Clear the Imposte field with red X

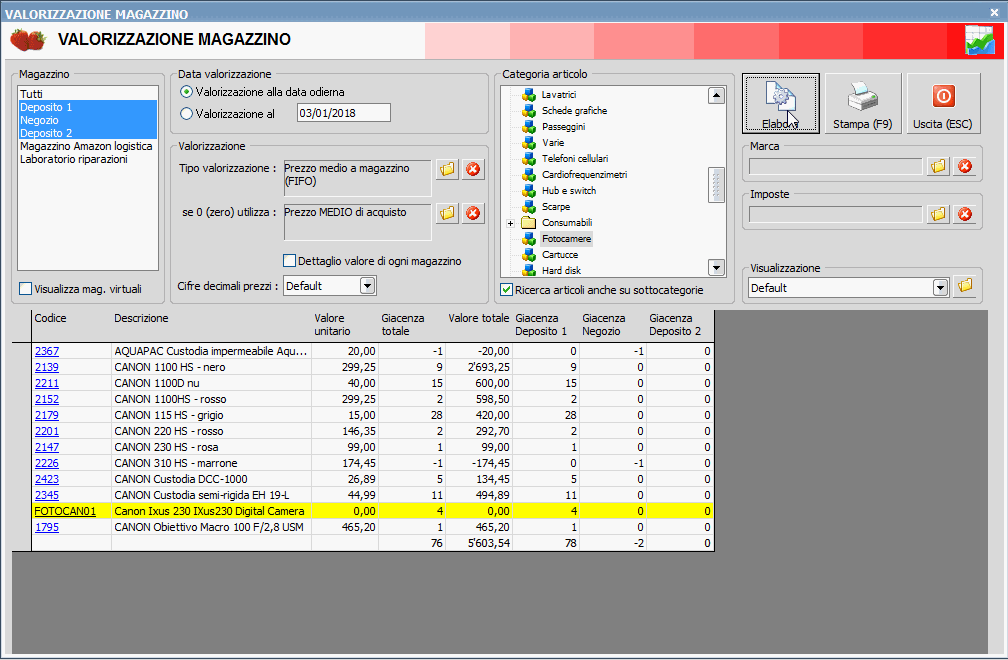pyautogui.click(x=965, y=214)
